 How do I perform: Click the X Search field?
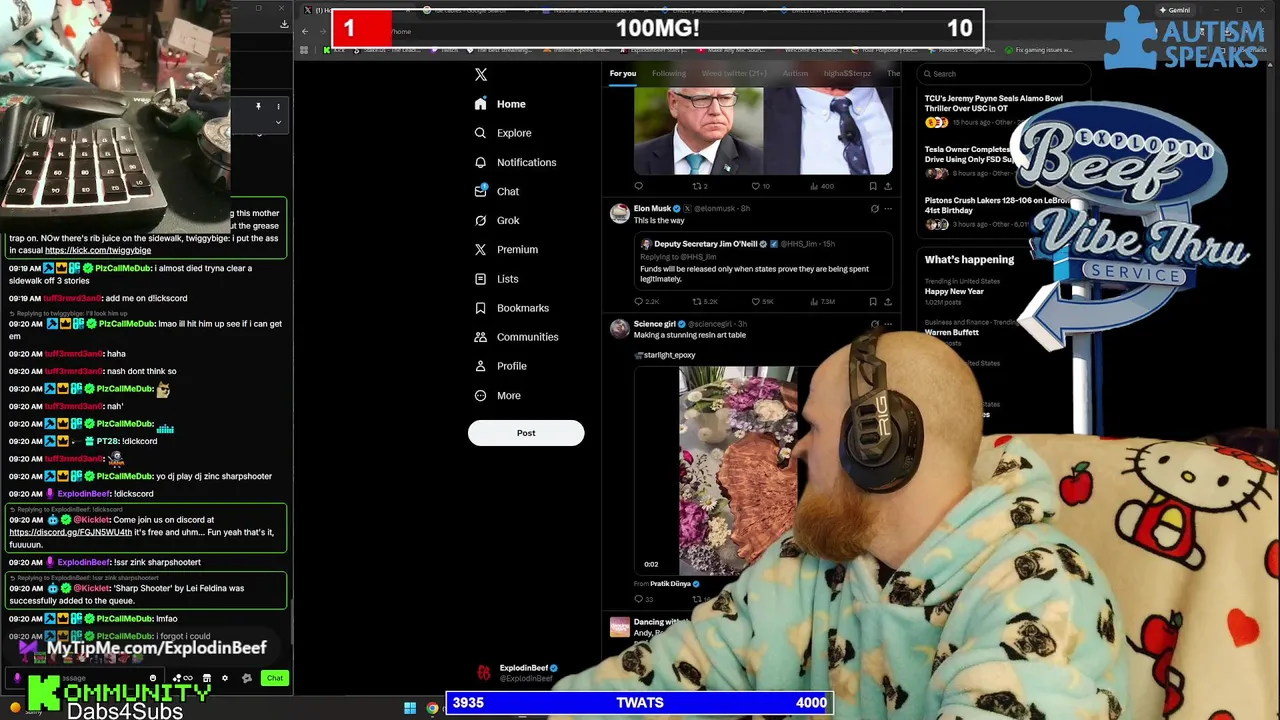click(x=1003, y=74)
